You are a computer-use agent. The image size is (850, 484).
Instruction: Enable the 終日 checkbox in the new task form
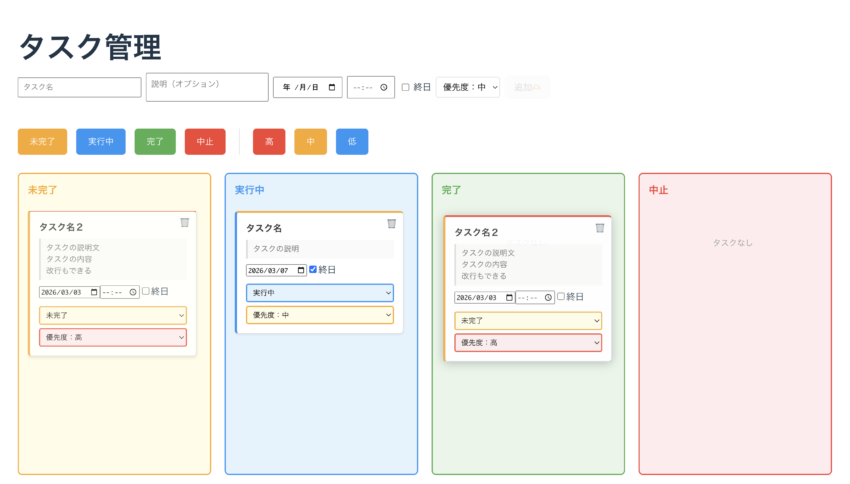[x=406, y=88]
